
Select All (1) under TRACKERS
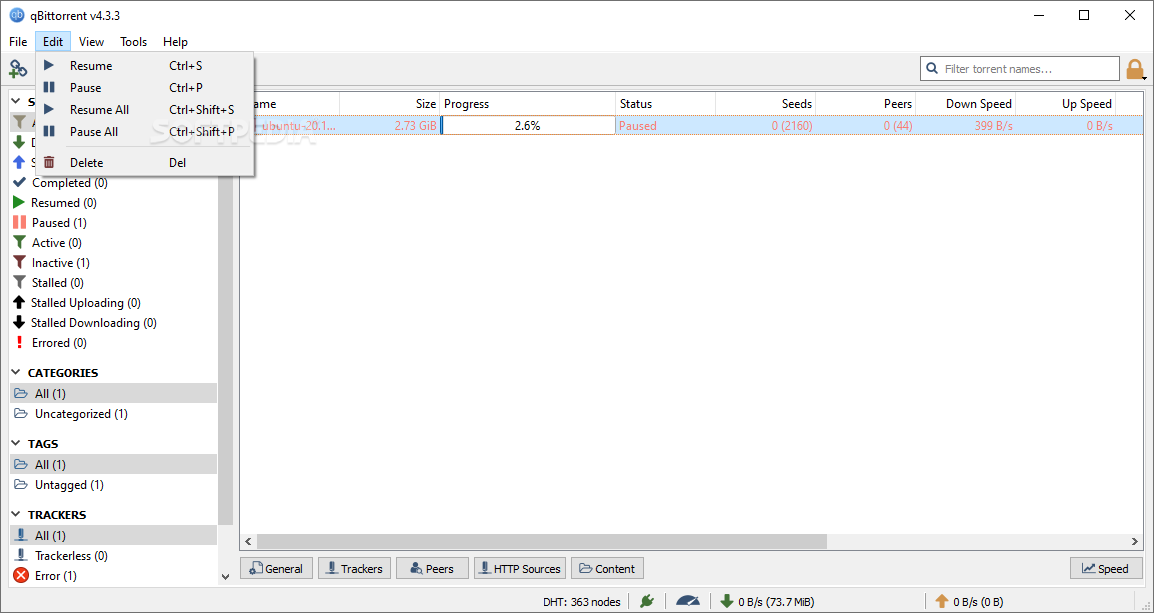[113, 535]
